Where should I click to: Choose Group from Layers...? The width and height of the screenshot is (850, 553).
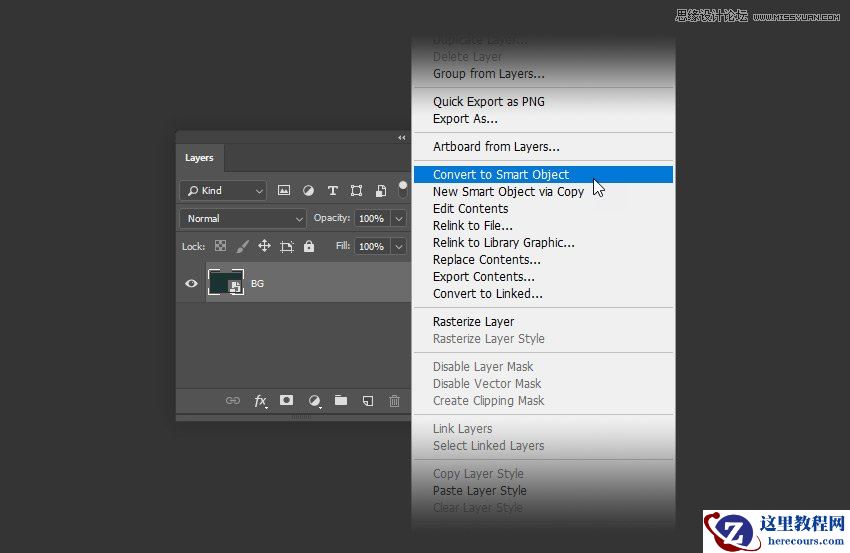[543, 74]
